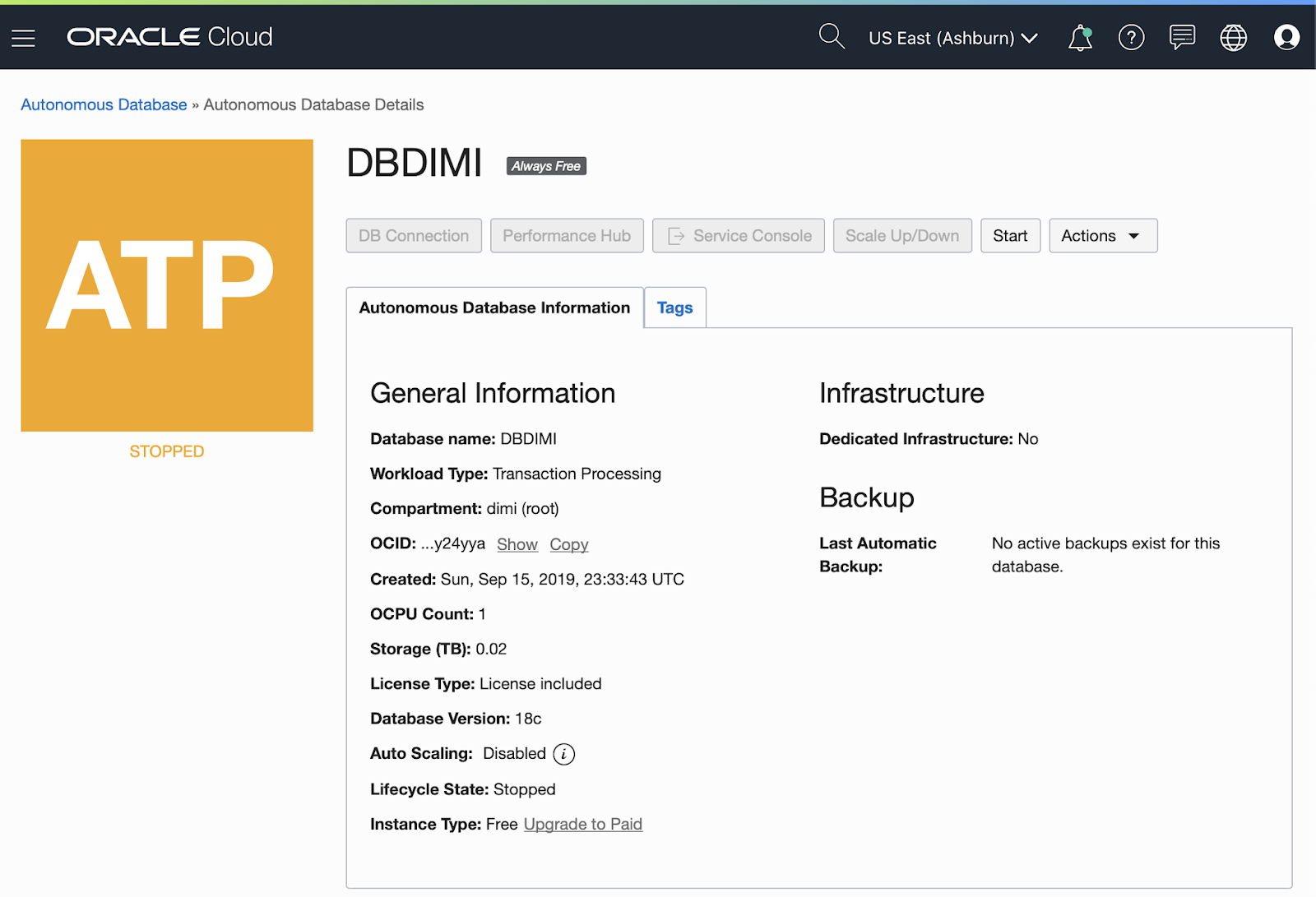Screen dimensions: 1316x897
Task: Launch the Service Console
Action: tap(739, 236)
